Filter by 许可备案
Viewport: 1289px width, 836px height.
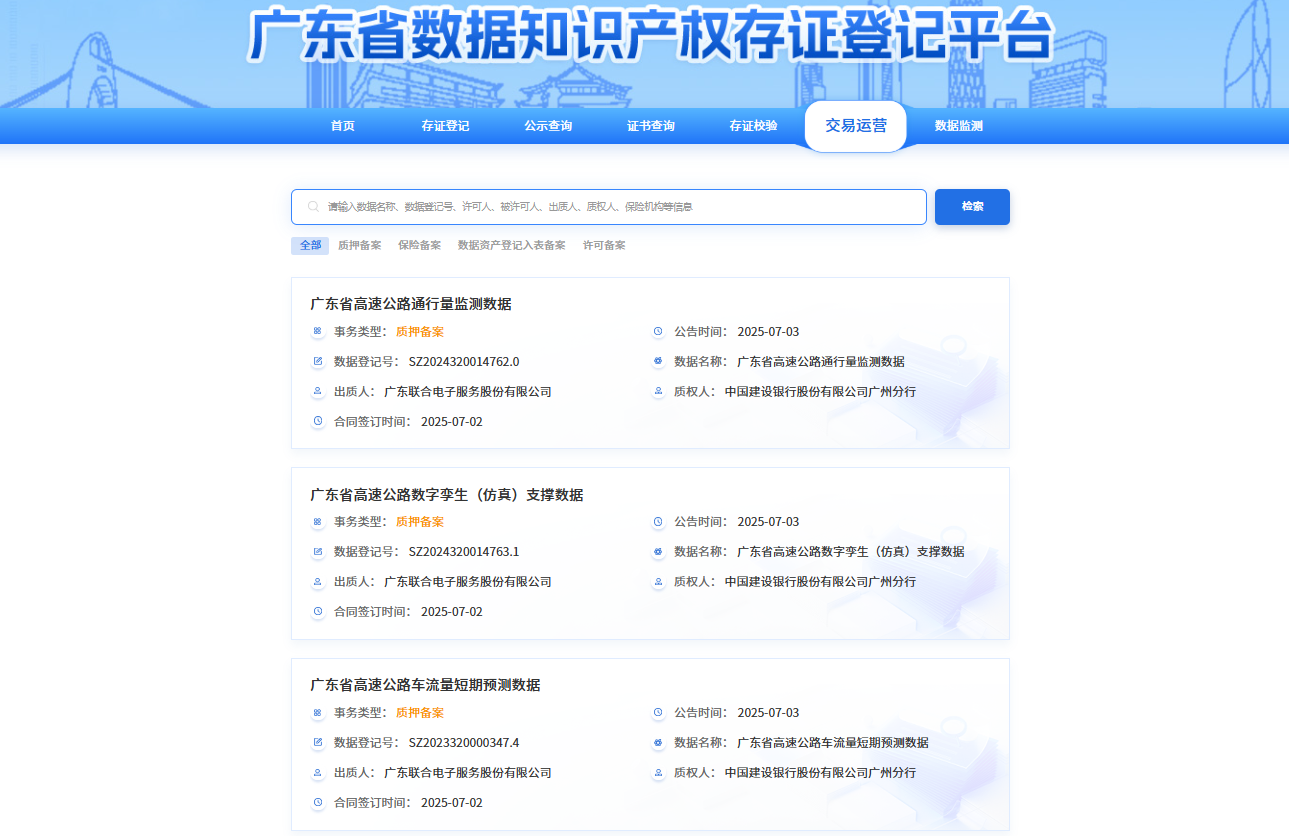click(604, 245)
